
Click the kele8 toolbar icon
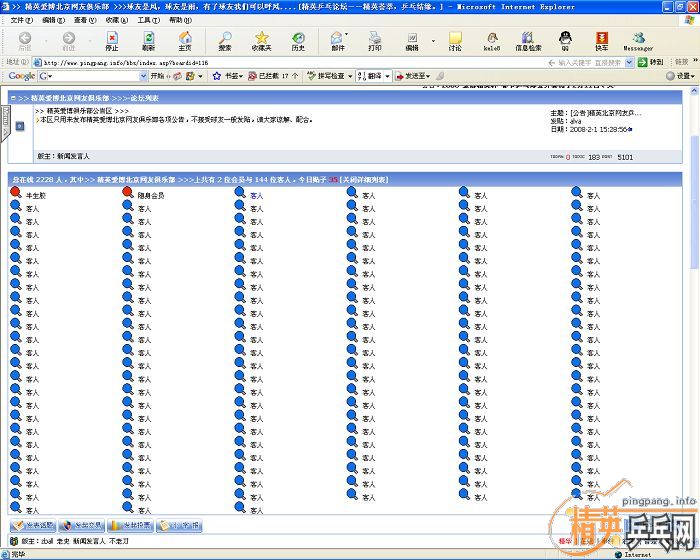coord(492,42)
